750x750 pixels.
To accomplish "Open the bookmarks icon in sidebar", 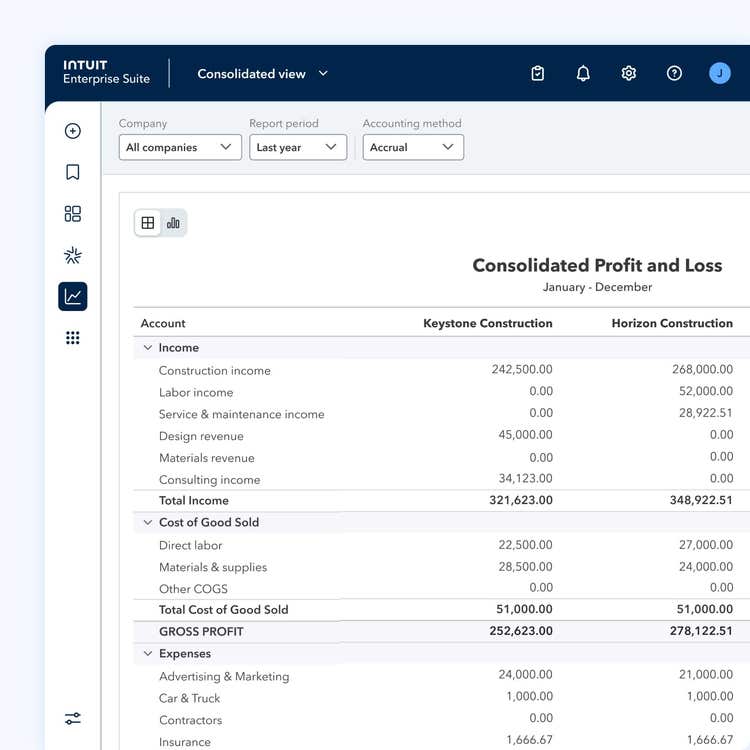I will click(73, 172).
